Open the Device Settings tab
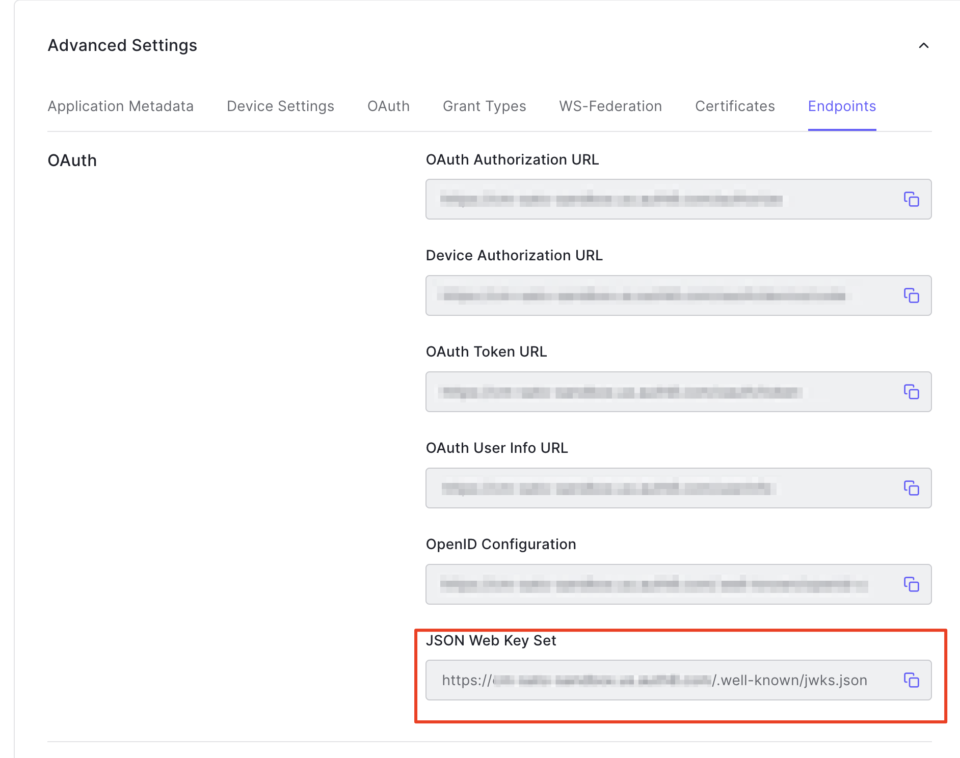Viewport: 960px width, 758px height. click(280, 105)
